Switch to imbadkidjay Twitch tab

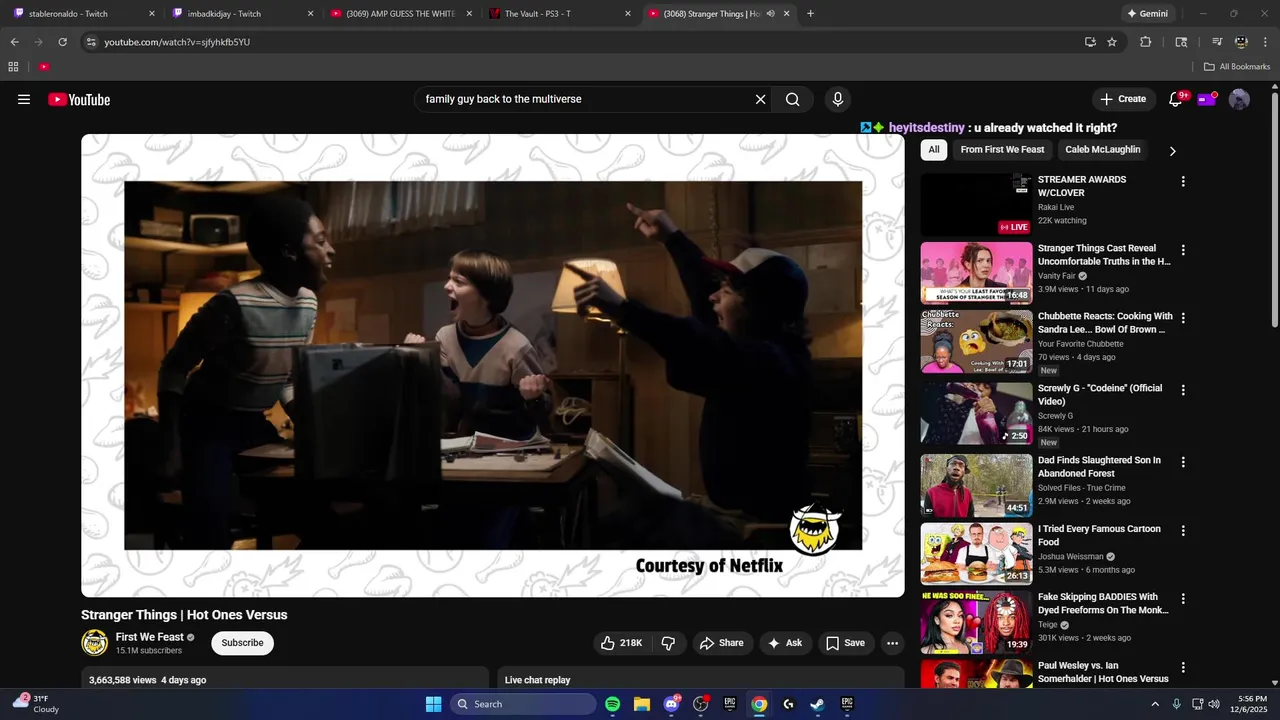tap(240, 14)
